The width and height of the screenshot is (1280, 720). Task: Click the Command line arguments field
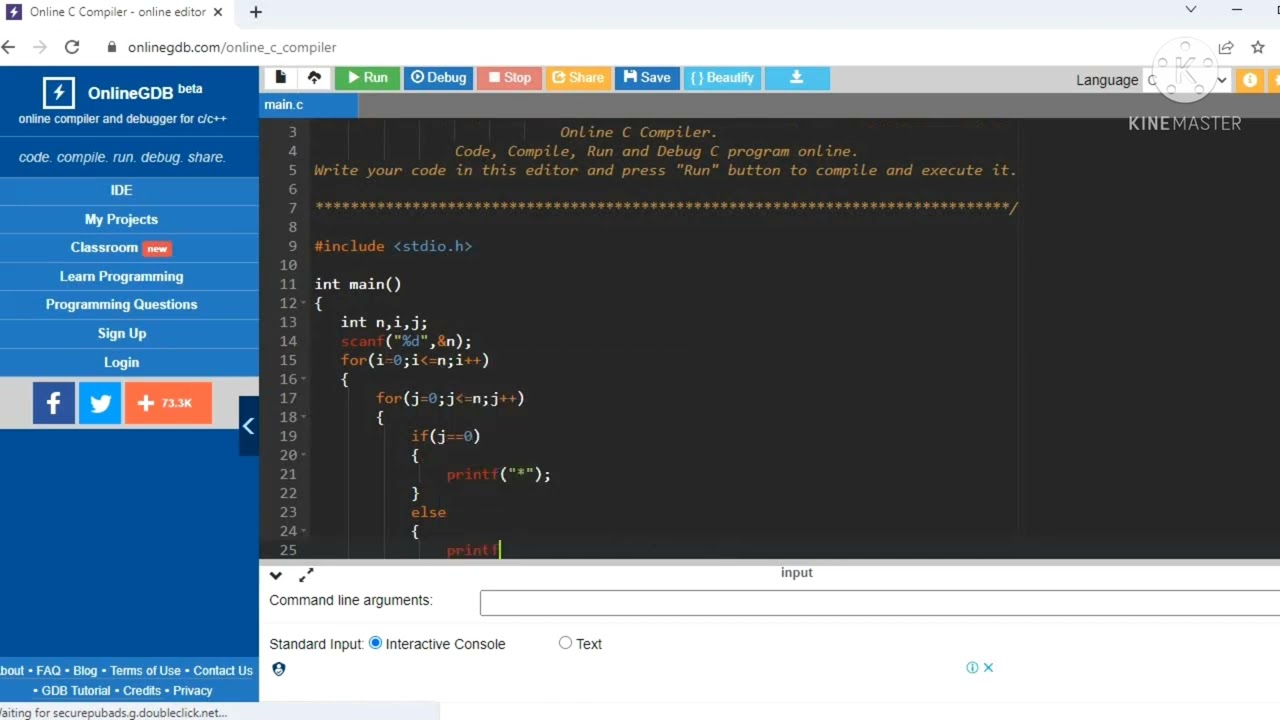coord(880,602)
